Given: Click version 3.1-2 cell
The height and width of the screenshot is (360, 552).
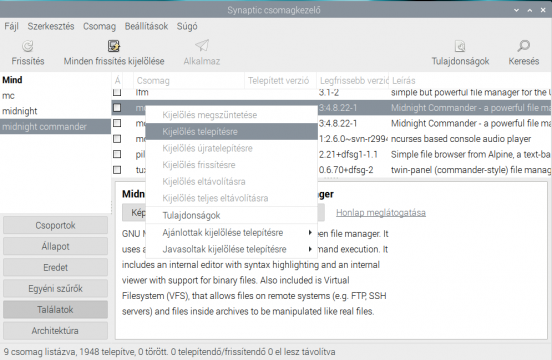Looking at the screenshot, I should (329, 92).
